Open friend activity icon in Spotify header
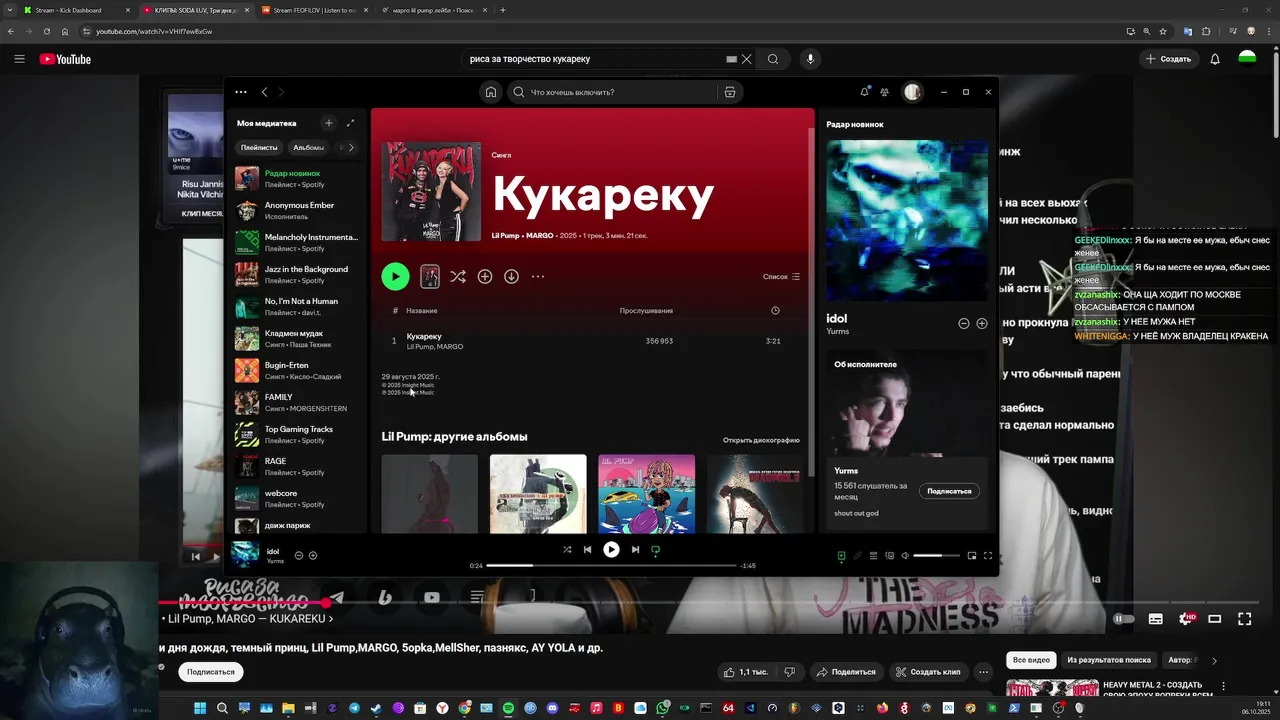Image resolution: width=1280 pixels, height=720 pixels. pos(885,92)
